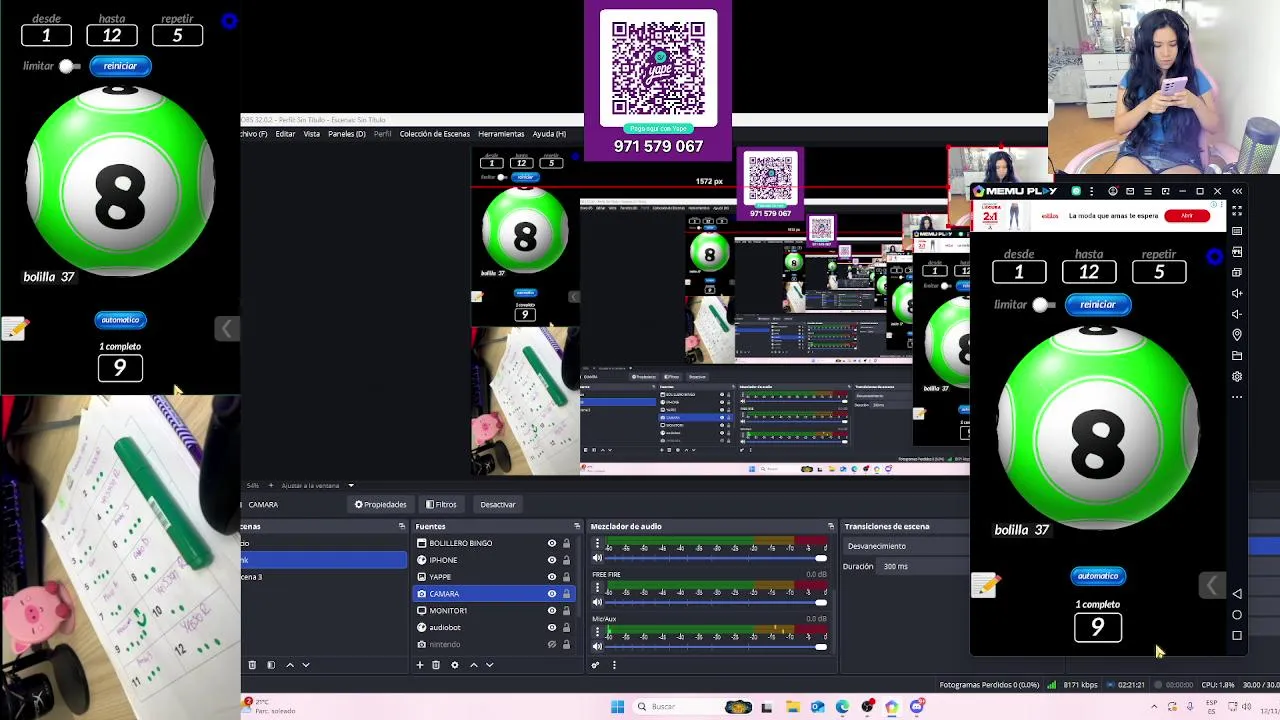
Task: Open the Editar menu in OBS
Action: coord(285,134)
